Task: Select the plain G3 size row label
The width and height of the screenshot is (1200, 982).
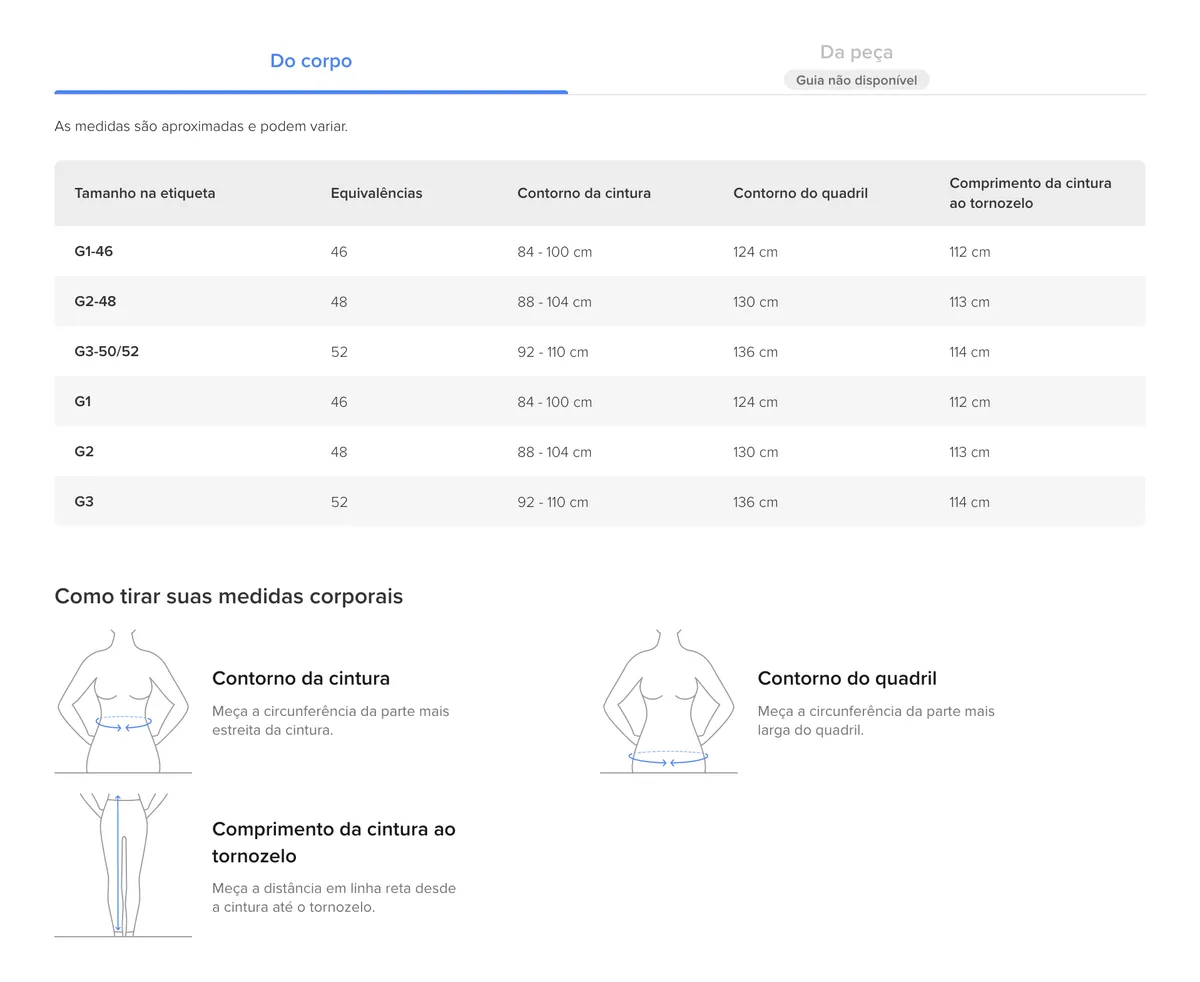Action: pyautogui.click(x=84, y=501)
